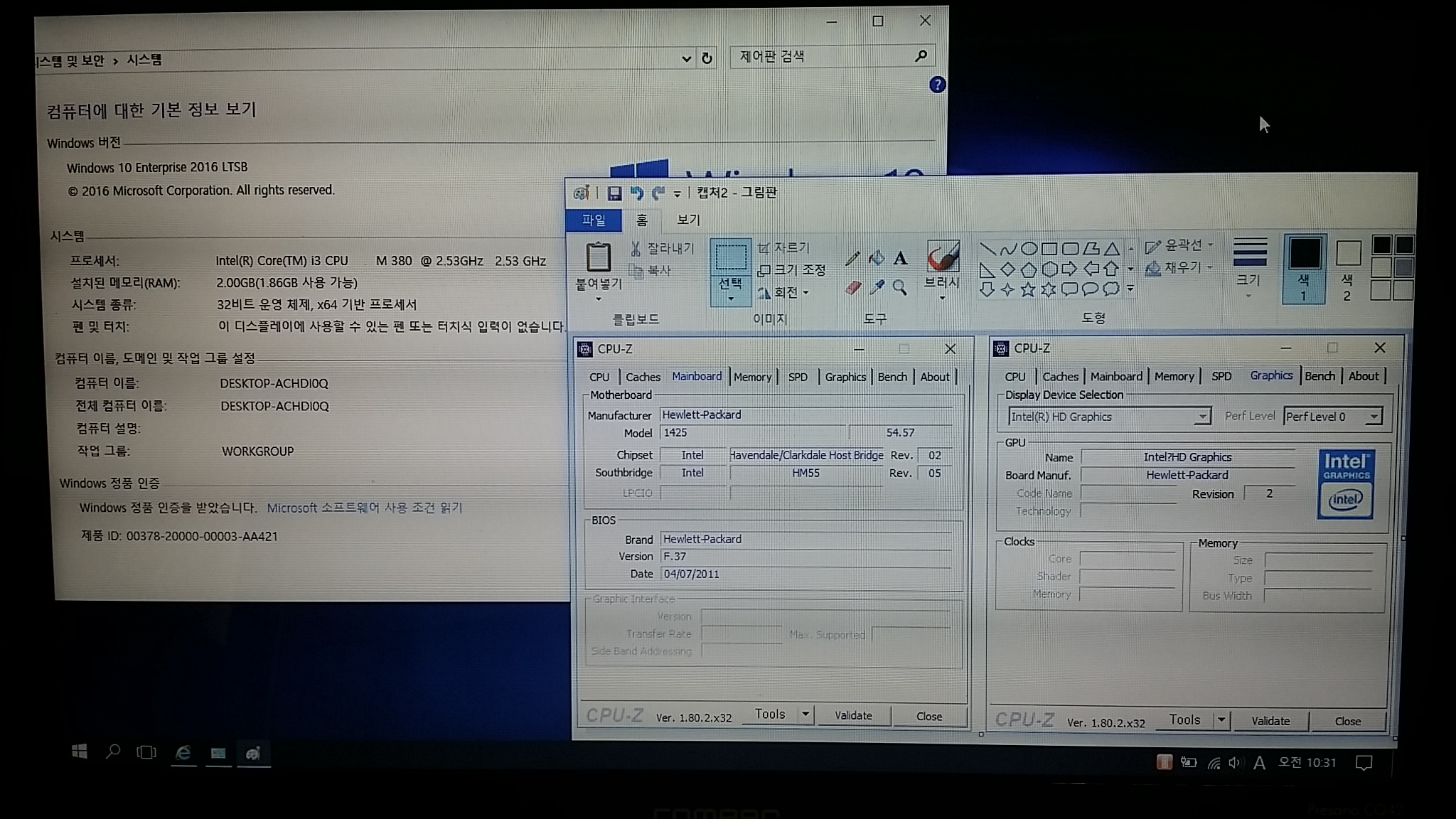Select the Curve shape

tap(1008, 249)
